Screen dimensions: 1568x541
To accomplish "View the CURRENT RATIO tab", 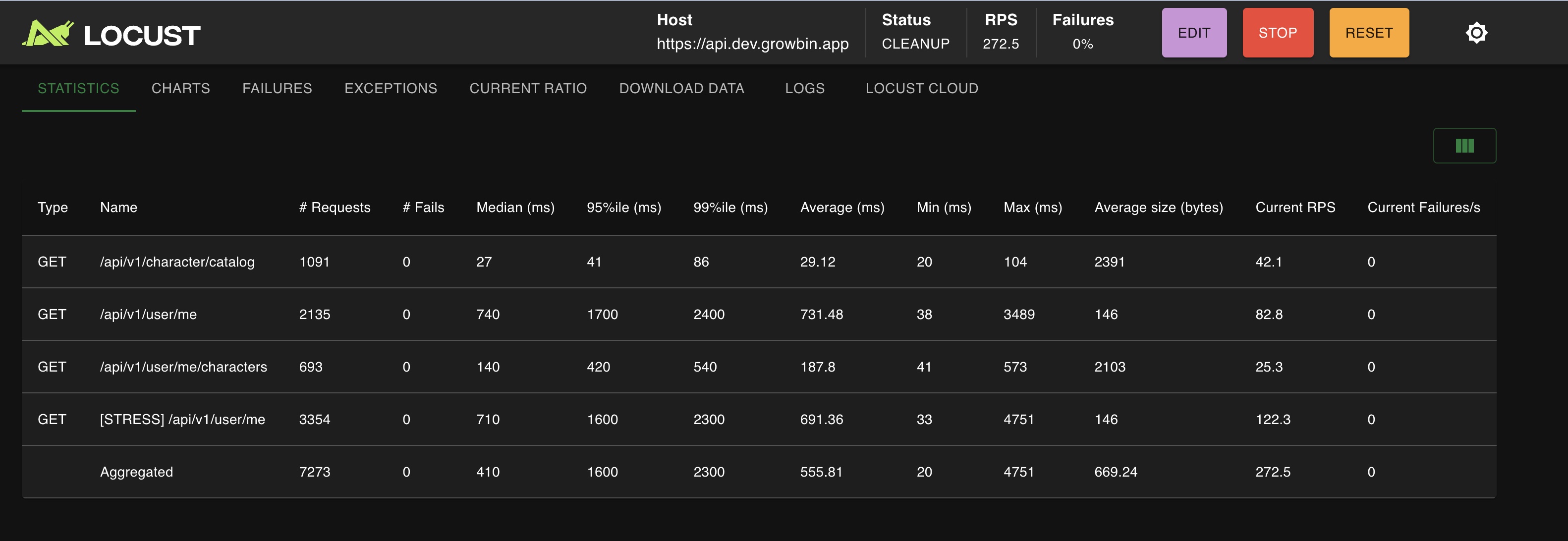I will pos(528,88).
